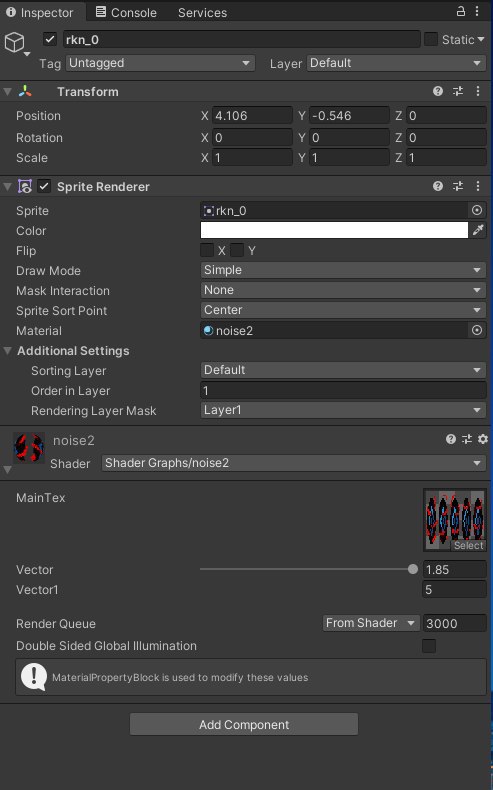The image size is (493, 790).
Task: Open the Tag dropdown showing Untagged
Action: [x=160, y=63]
